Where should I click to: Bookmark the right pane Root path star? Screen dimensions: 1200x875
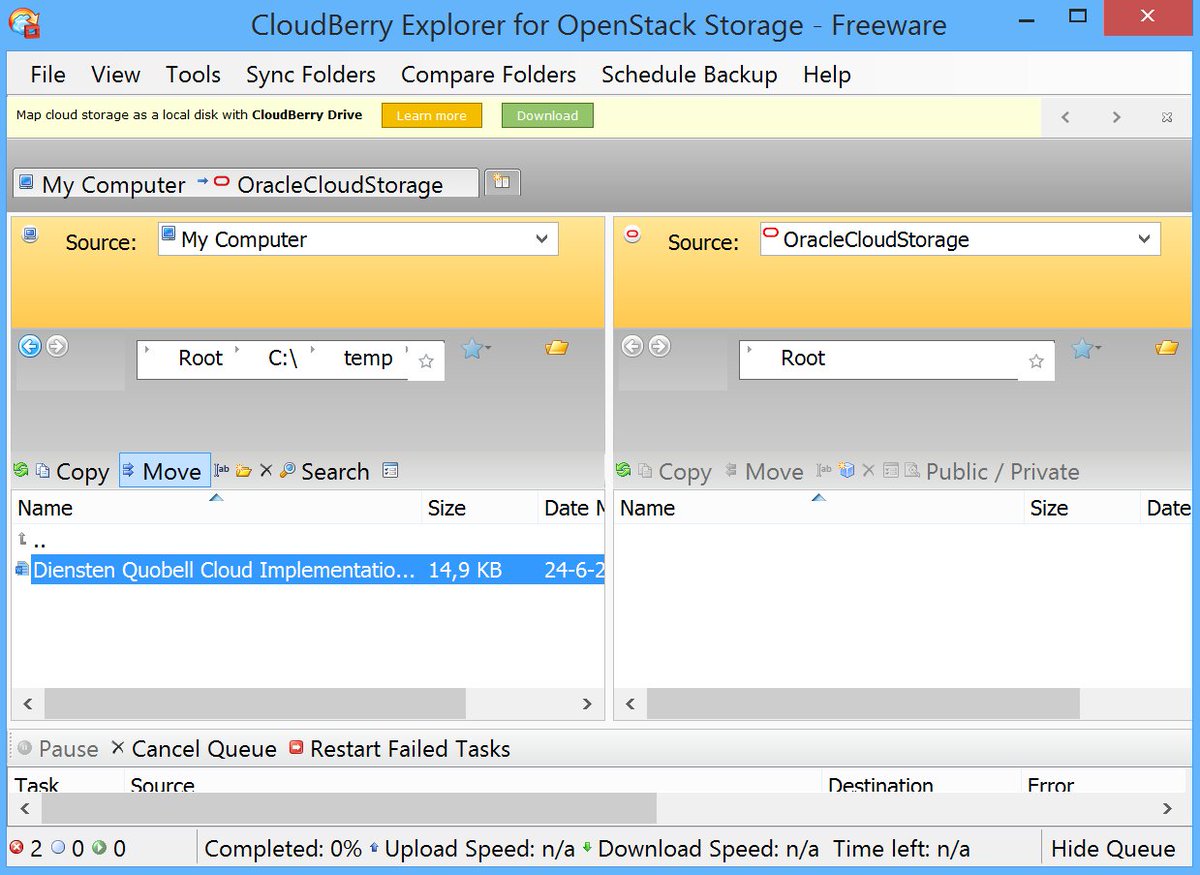coord(1036,361)
